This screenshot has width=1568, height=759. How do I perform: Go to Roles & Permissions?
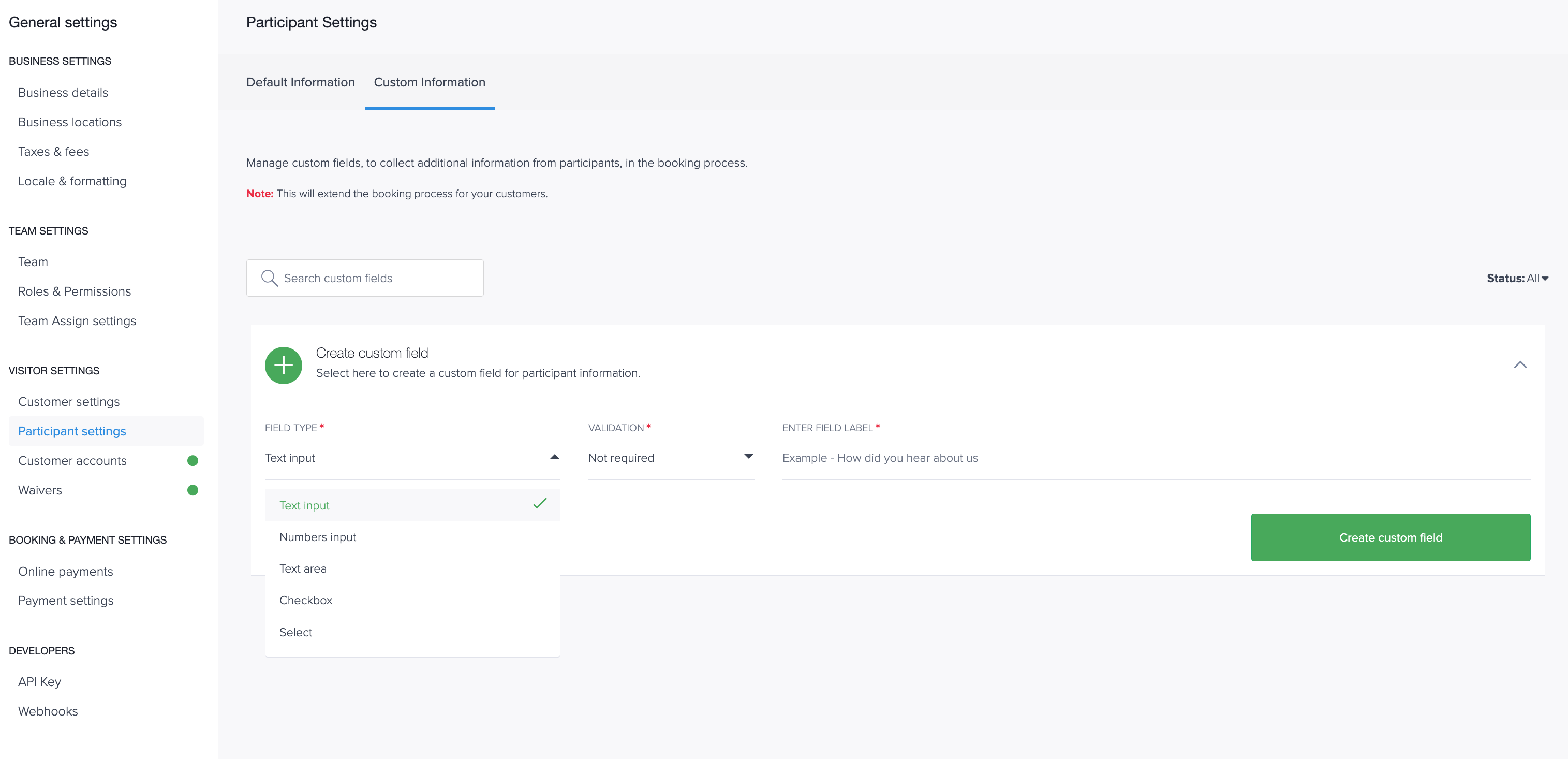pos(75,291)
